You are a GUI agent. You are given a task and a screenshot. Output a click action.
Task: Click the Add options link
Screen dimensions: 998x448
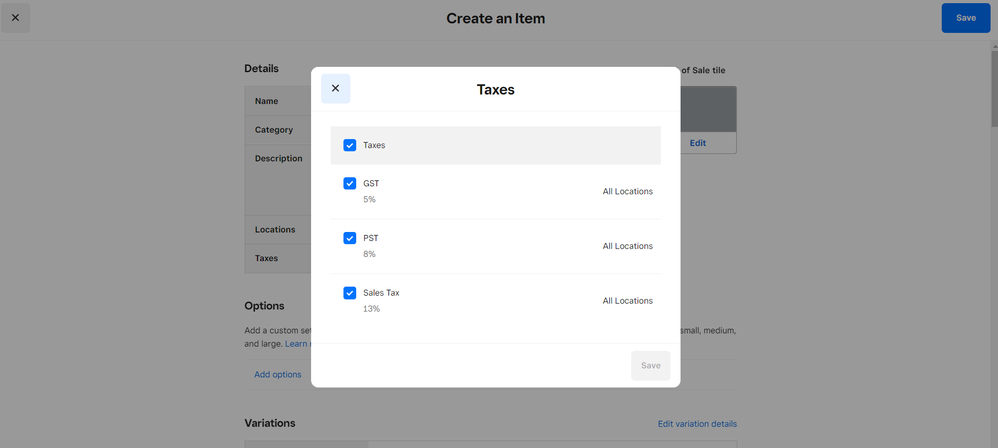277,374
